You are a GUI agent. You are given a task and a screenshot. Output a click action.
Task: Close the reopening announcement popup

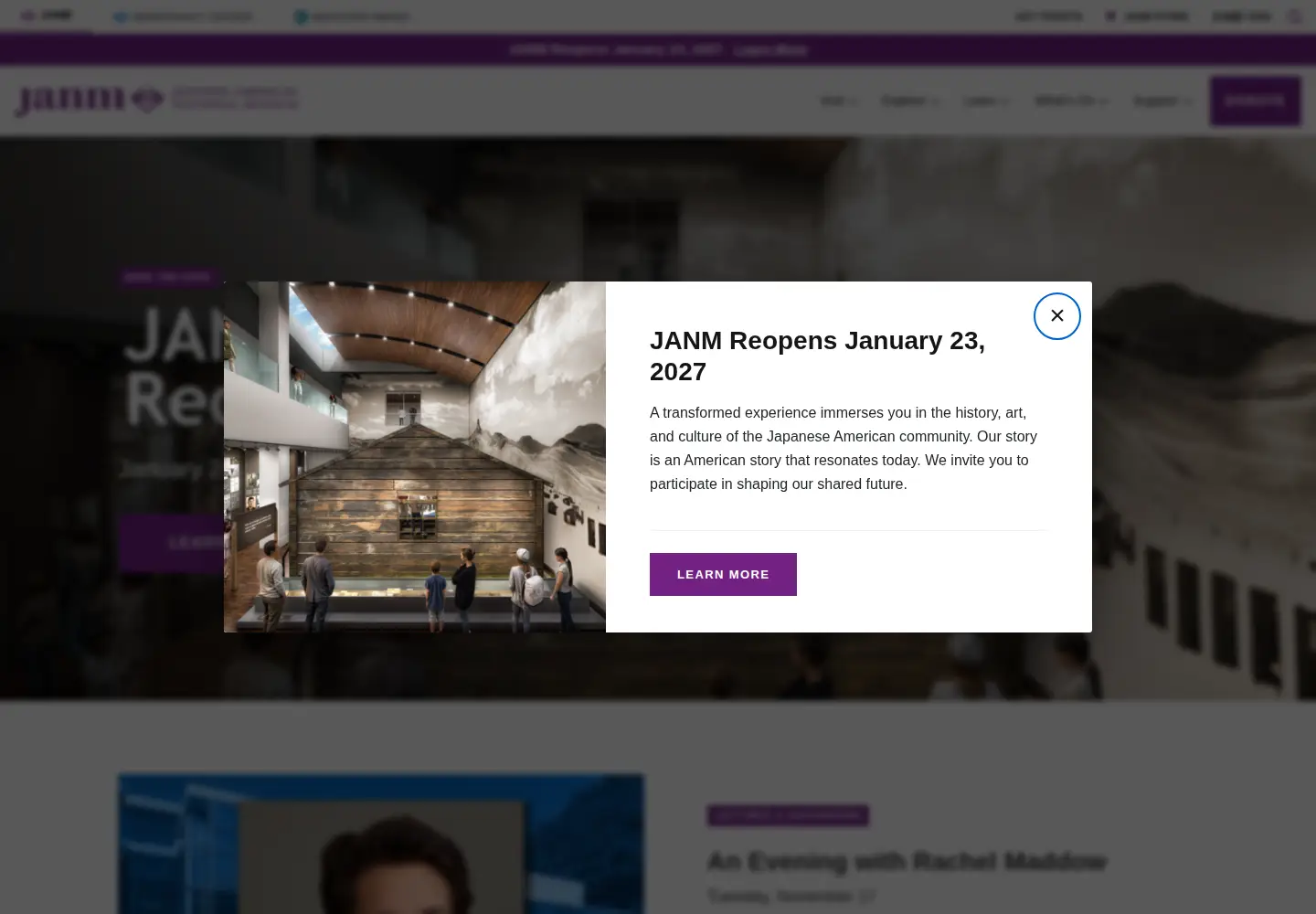tap(1056, 316)
